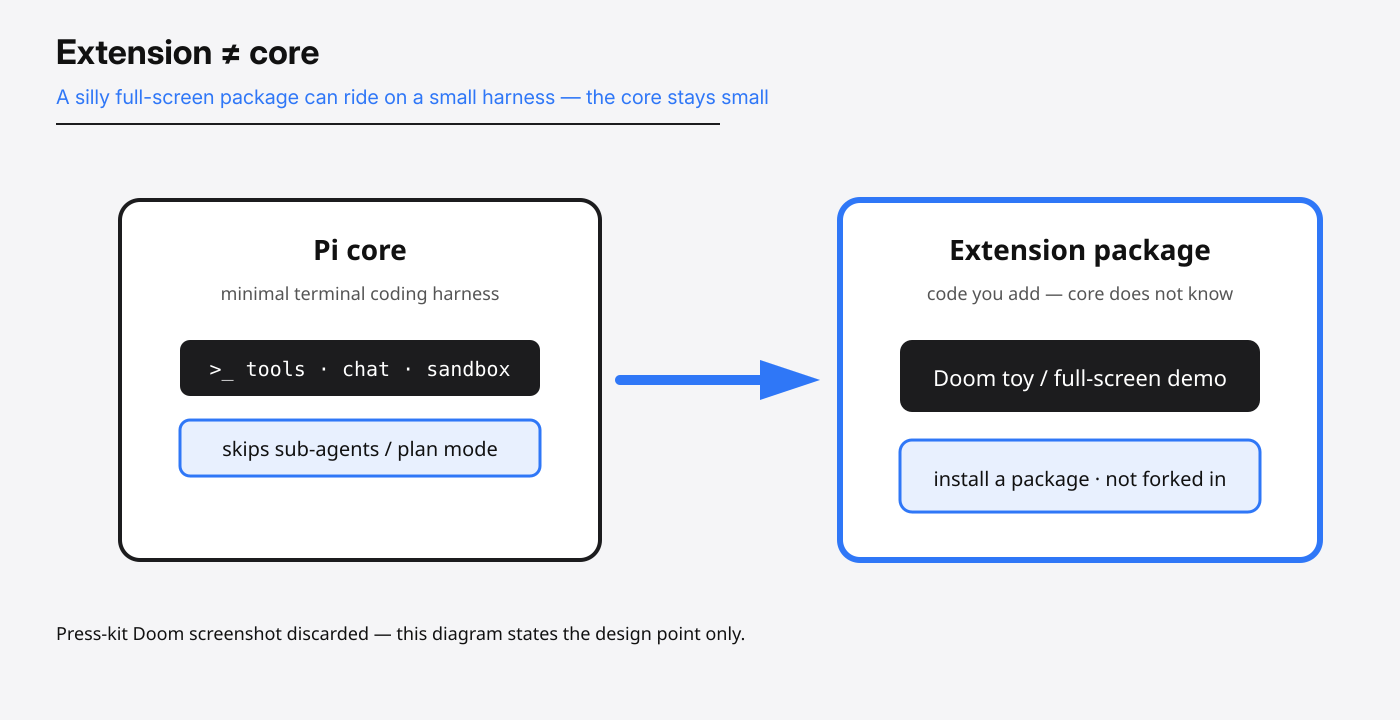The width and height of the screenshot is (1400, 720).
Task: Click the 'Extension ≠ core' title
Action: [188, 52]
